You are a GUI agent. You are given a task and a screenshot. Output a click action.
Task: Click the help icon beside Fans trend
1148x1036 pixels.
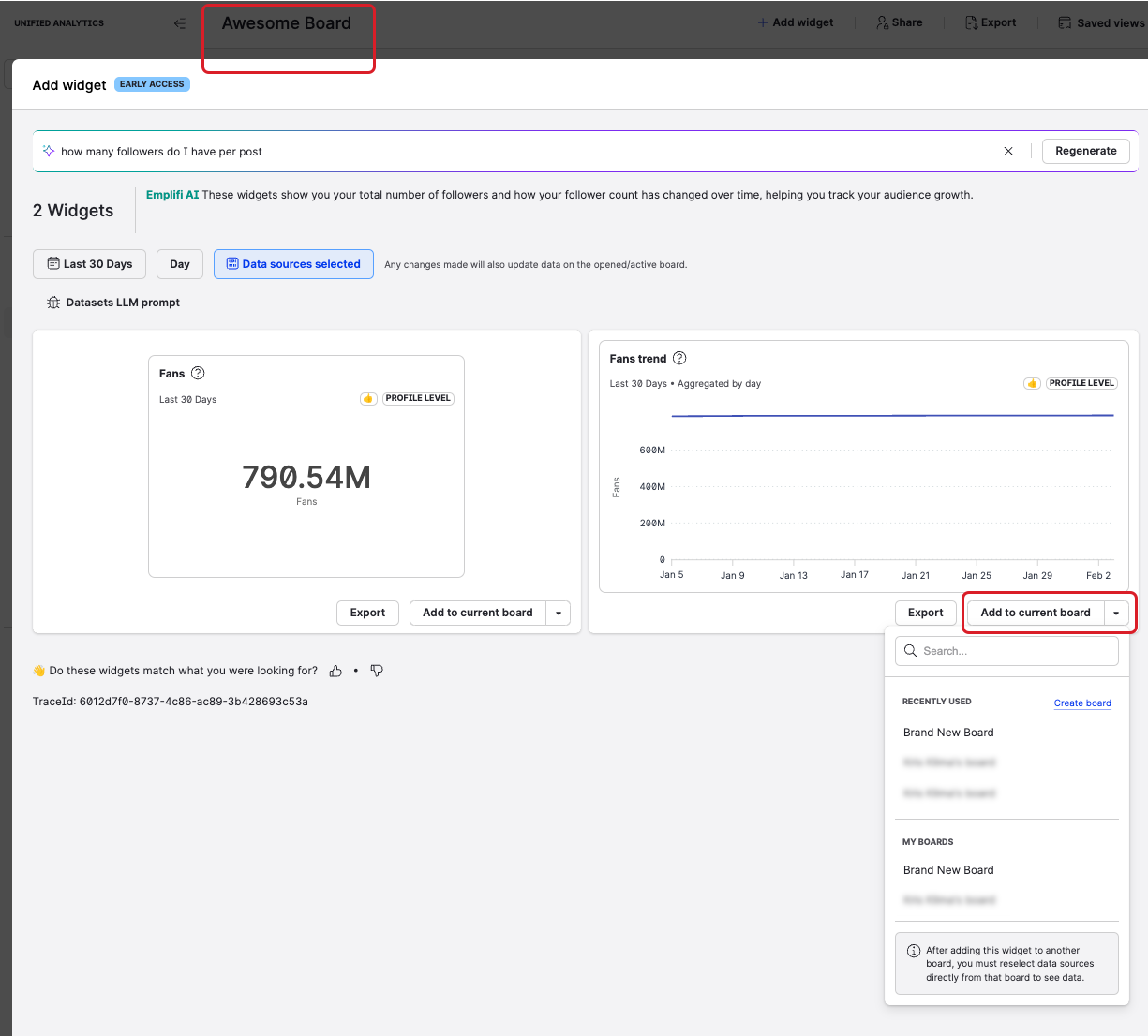click(x=679, y=358)
